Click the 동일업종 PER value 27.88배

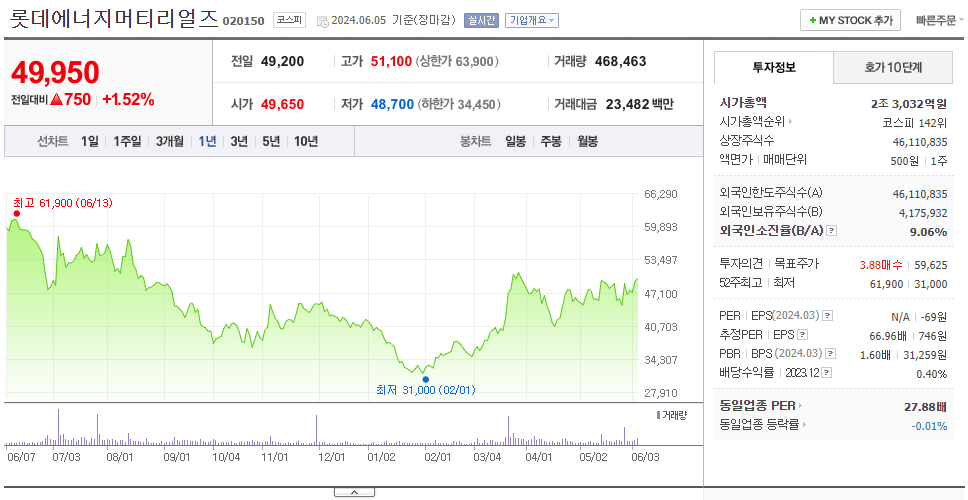click(x=925, y=407)
